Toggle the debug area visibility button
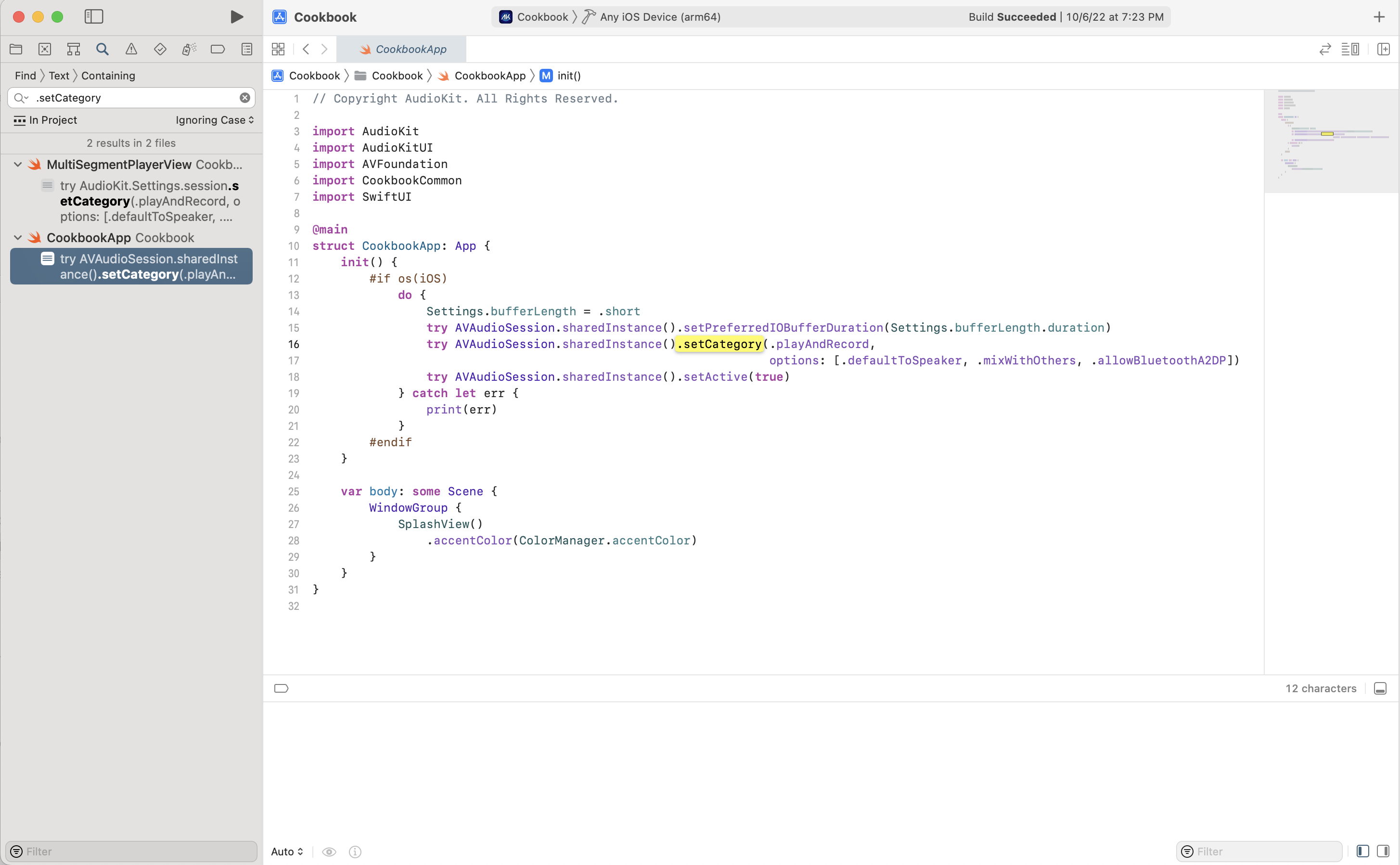Viewport: 1400px width, 865px height. (1380, 688)
